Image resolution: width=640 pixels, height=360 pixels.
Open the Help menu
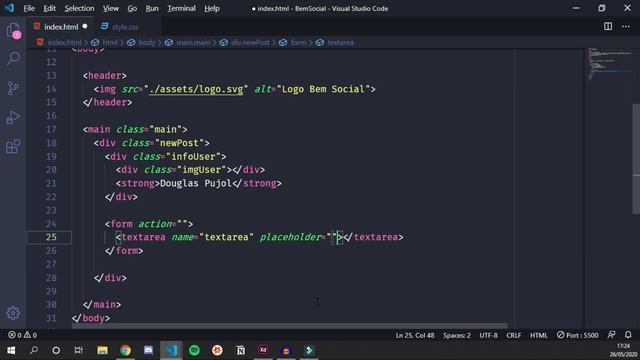[x=212, y=9]
